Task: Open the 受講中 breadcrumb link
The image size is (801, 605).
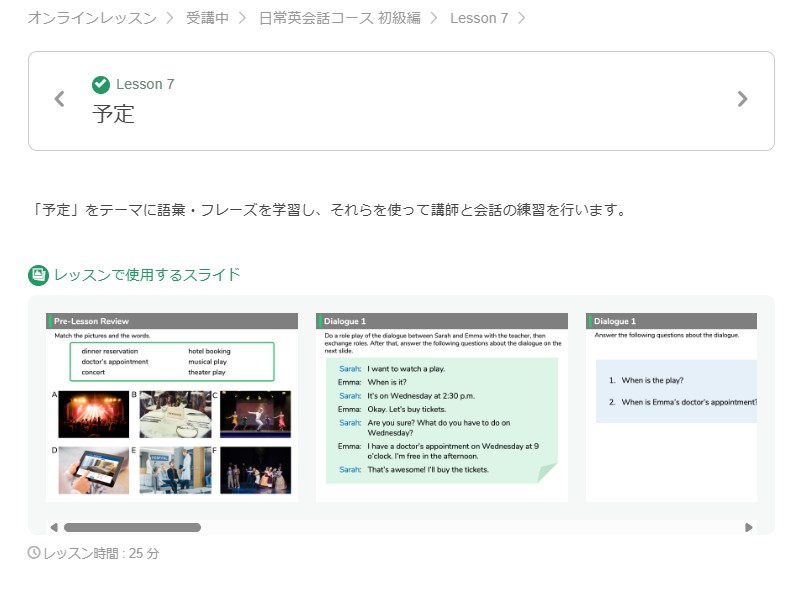Action: 207,18
